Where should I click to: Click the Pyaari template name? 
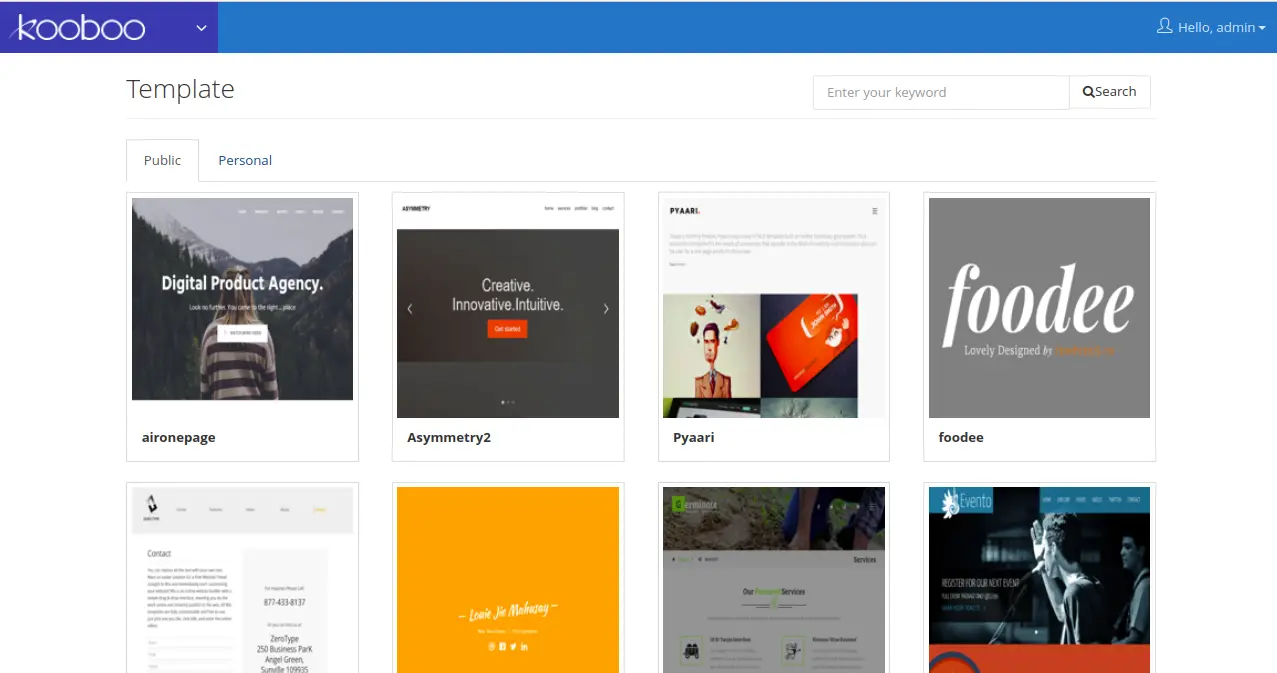click(693, 438)
